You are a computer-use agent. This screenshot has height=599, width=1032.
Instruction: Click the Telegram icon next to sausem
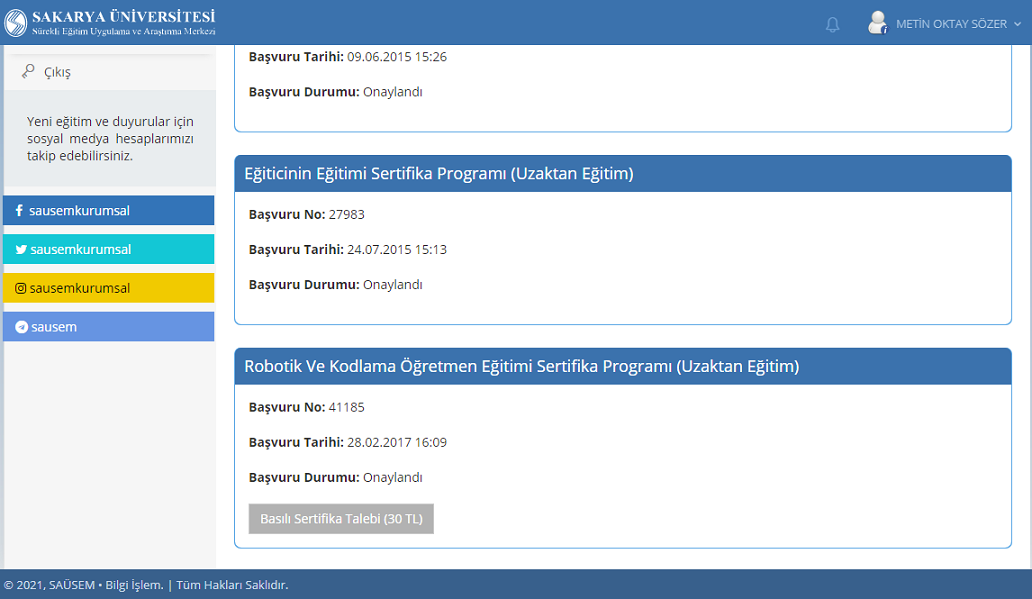pos(22,327)
